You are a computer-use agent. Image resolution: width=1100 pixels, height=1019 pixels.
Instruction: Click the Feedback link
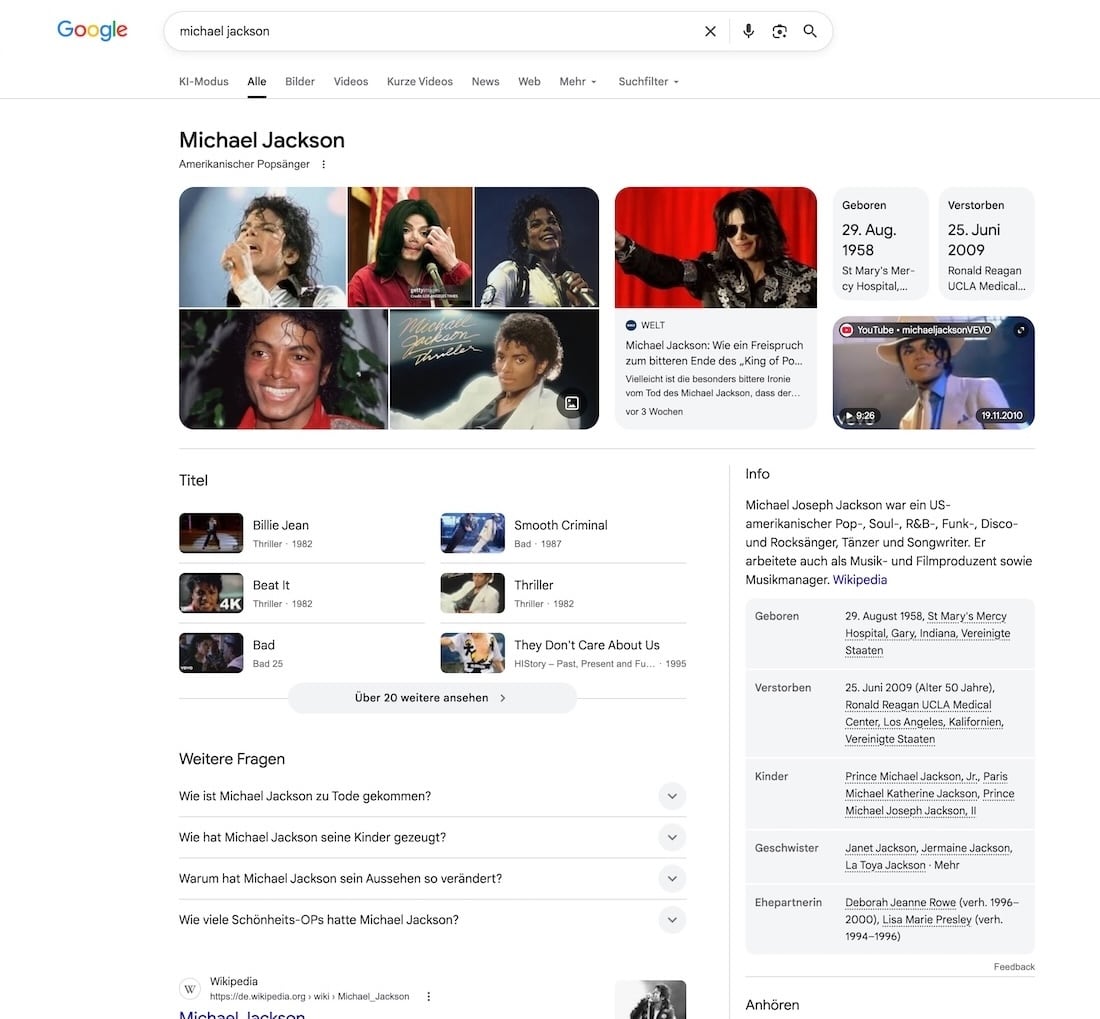[x=1014, y=966]
